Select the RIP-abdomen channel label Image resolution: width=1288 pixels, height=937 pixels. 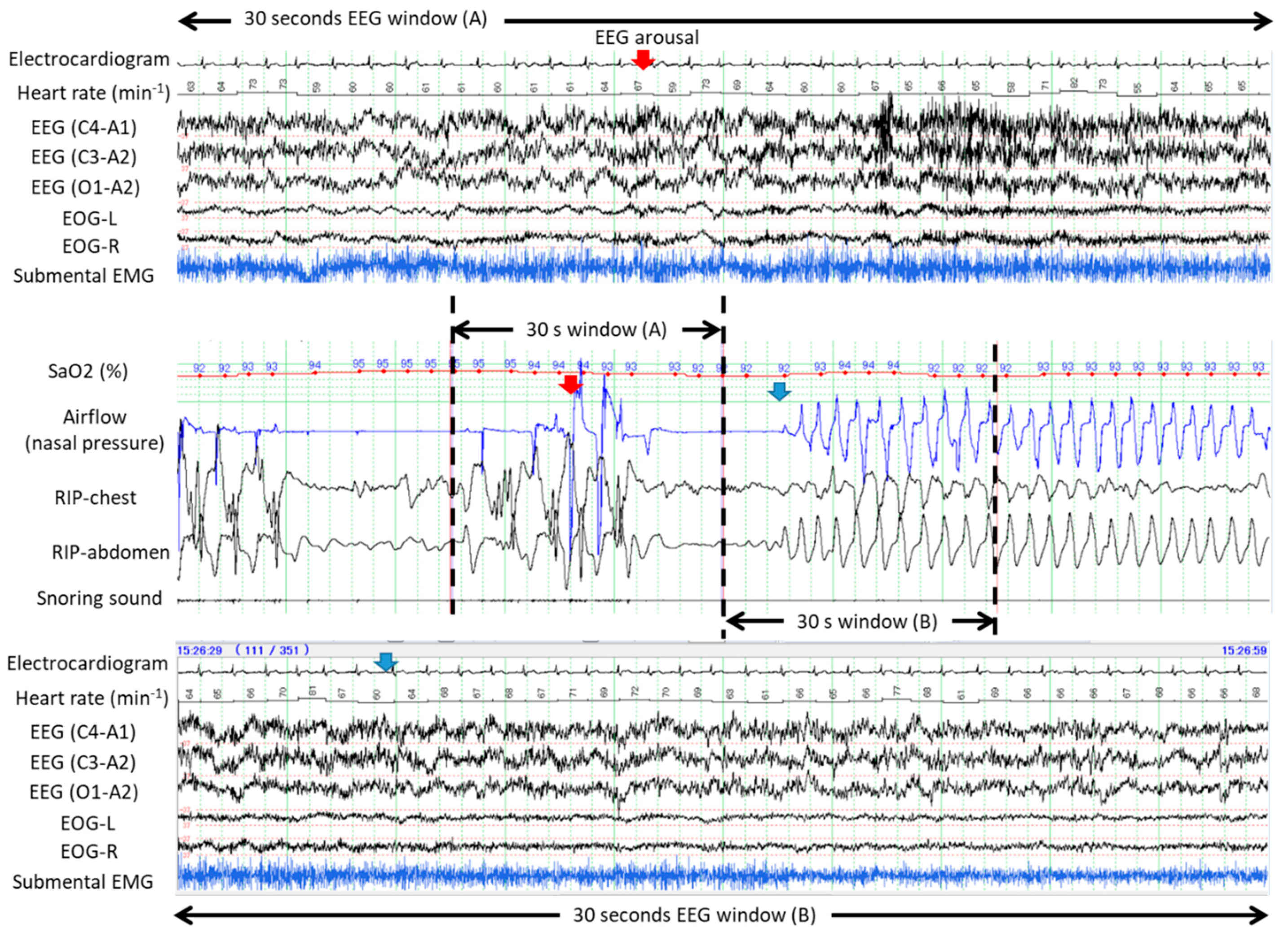pos(111,552)
